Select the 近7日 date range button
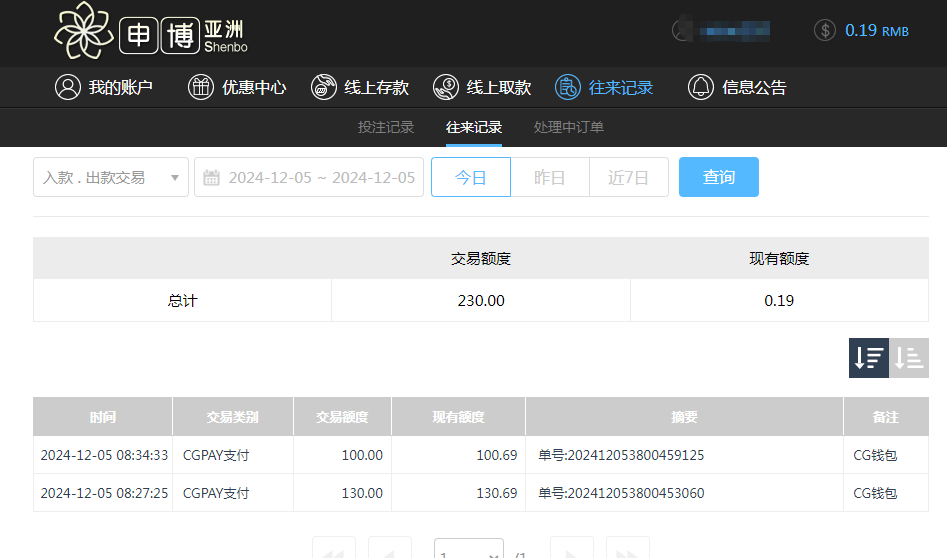 pos(628,177)
